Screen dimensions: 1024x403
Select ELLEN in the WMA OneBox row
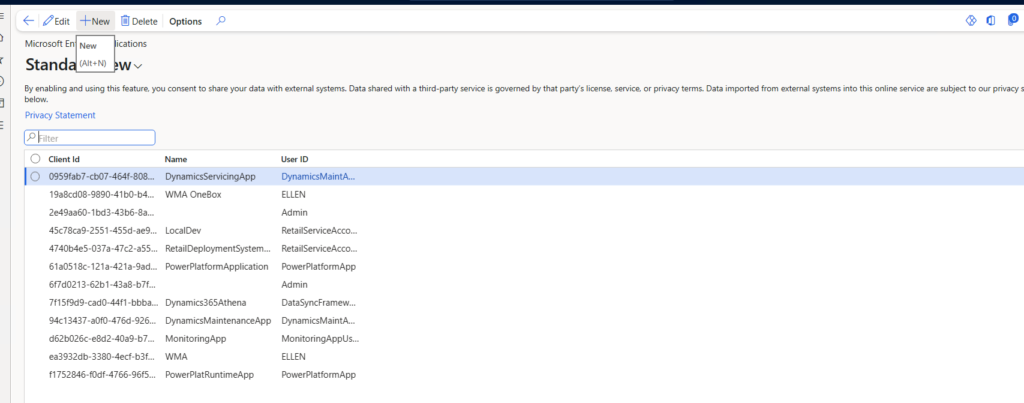(x=293, y=195)
